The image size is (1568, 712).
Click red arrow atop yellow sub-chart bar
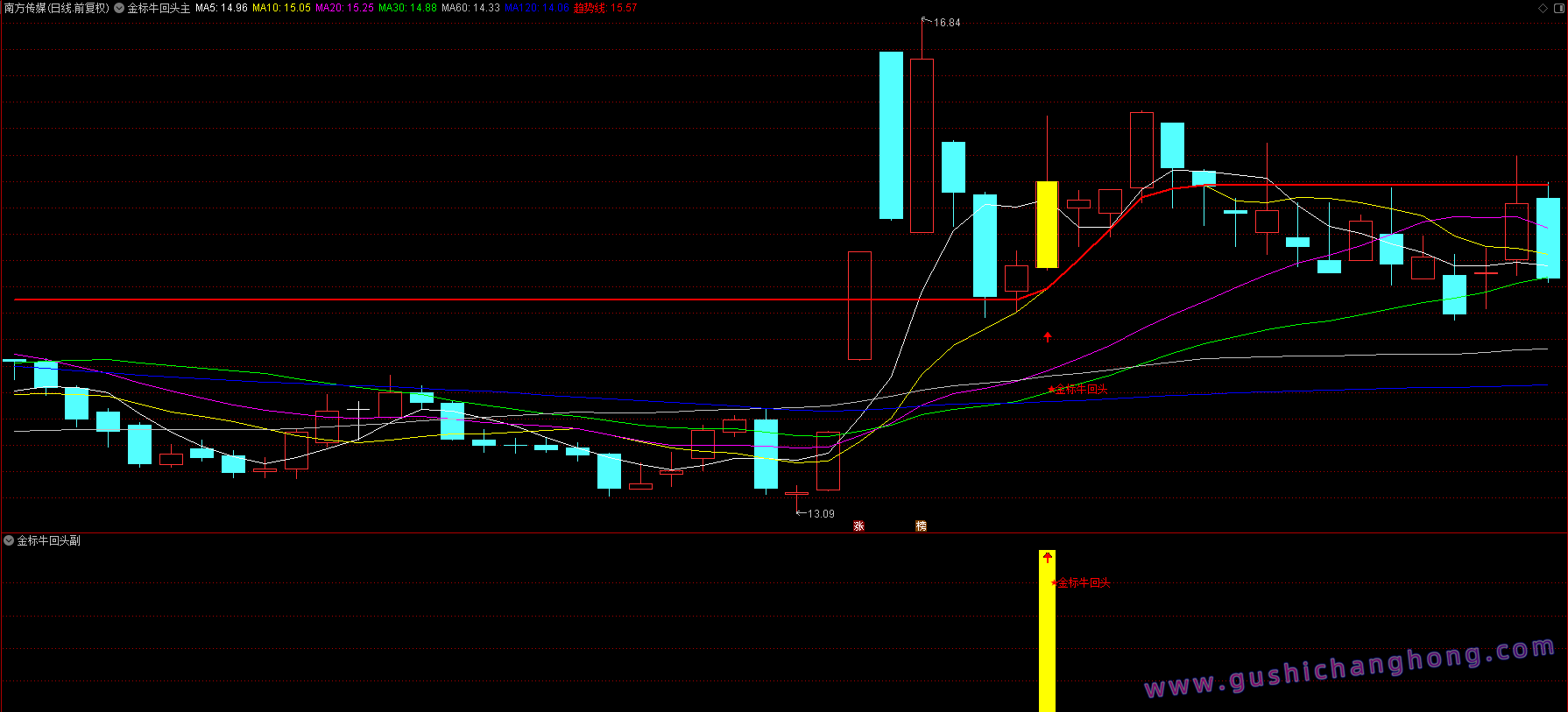pyautogui.click(x=1047, y=557)
